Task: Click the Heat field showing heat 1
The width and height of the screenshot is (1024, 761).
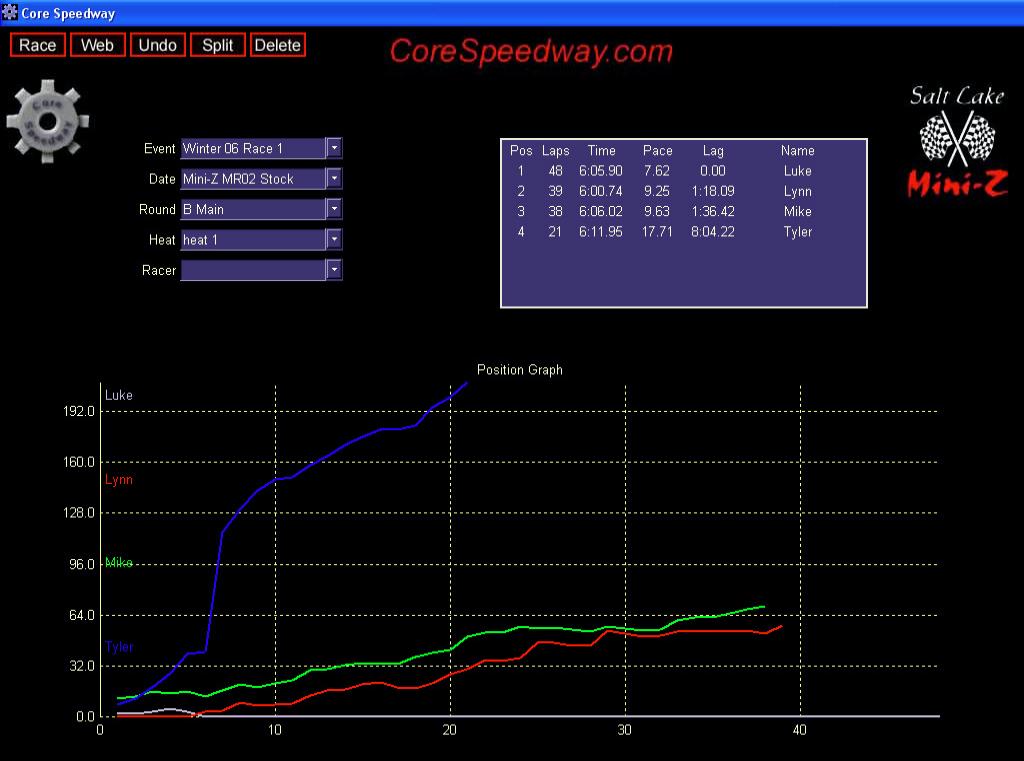Action: [253, 239]
